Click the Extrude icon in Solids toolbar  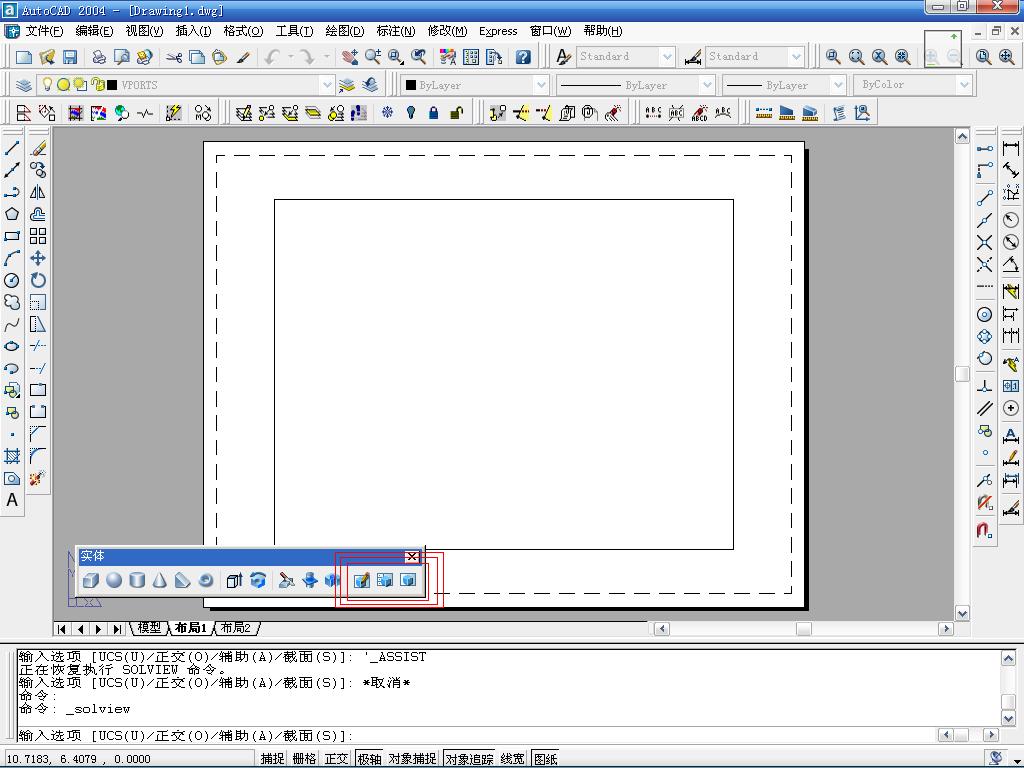(234, 580)
